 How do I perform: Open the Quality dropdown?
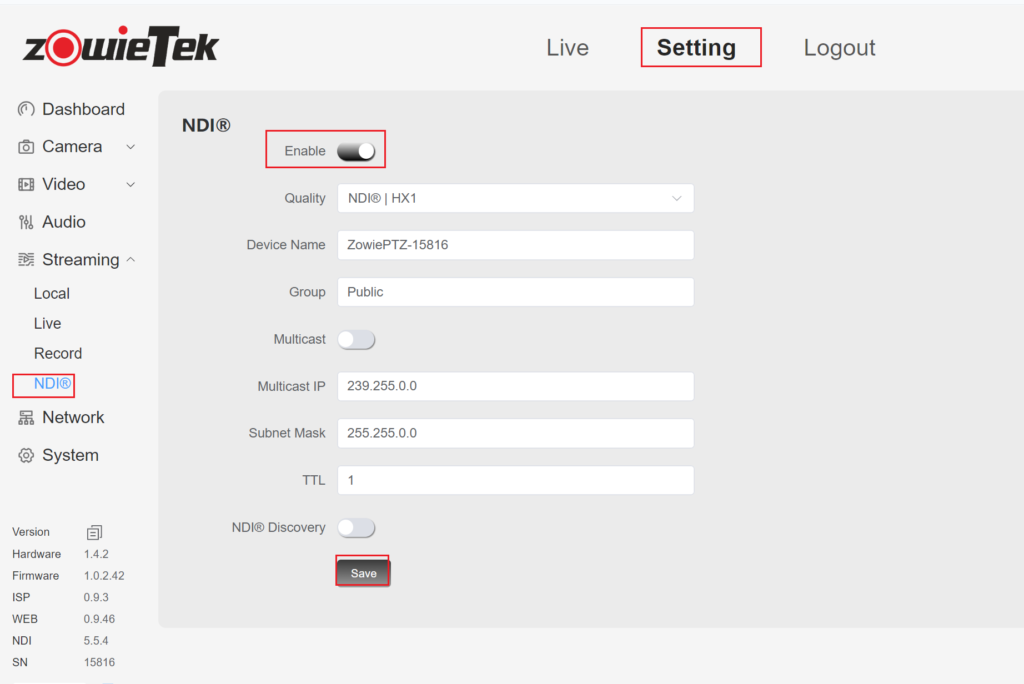tap(515, 198)
